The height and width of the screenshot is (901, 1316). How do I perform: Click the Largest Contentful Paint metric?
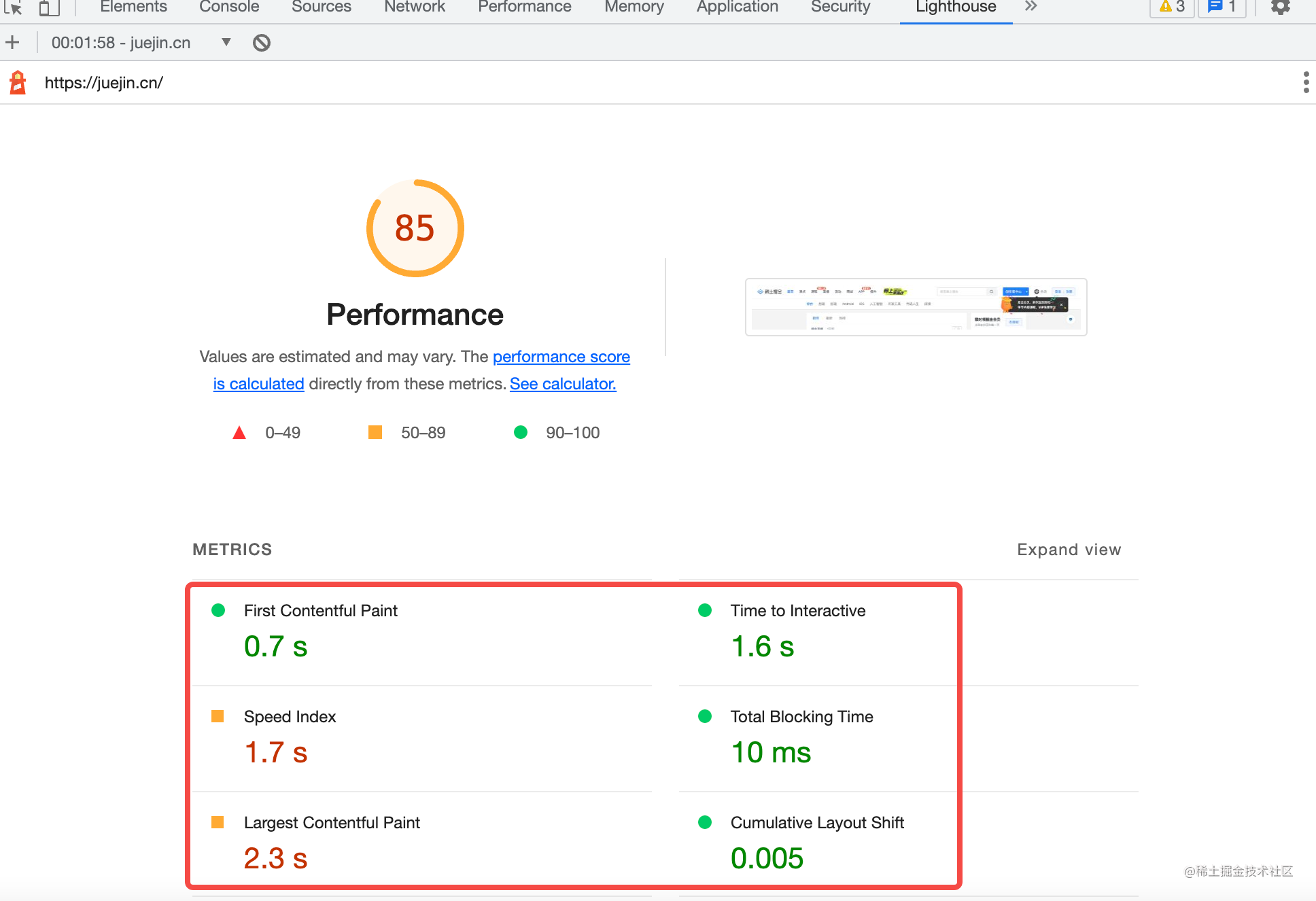click(x=332, y=823)
